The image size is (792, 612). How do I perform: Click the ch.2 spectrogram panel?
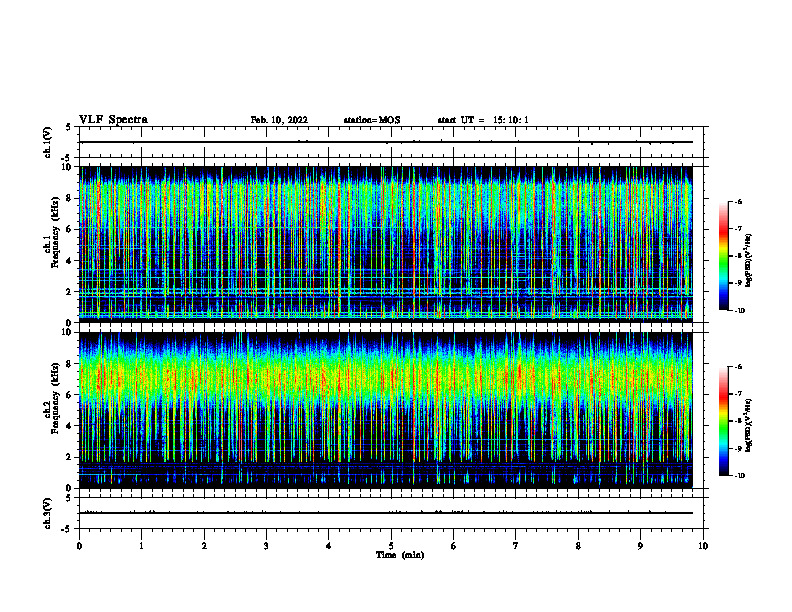pos(386,410)
